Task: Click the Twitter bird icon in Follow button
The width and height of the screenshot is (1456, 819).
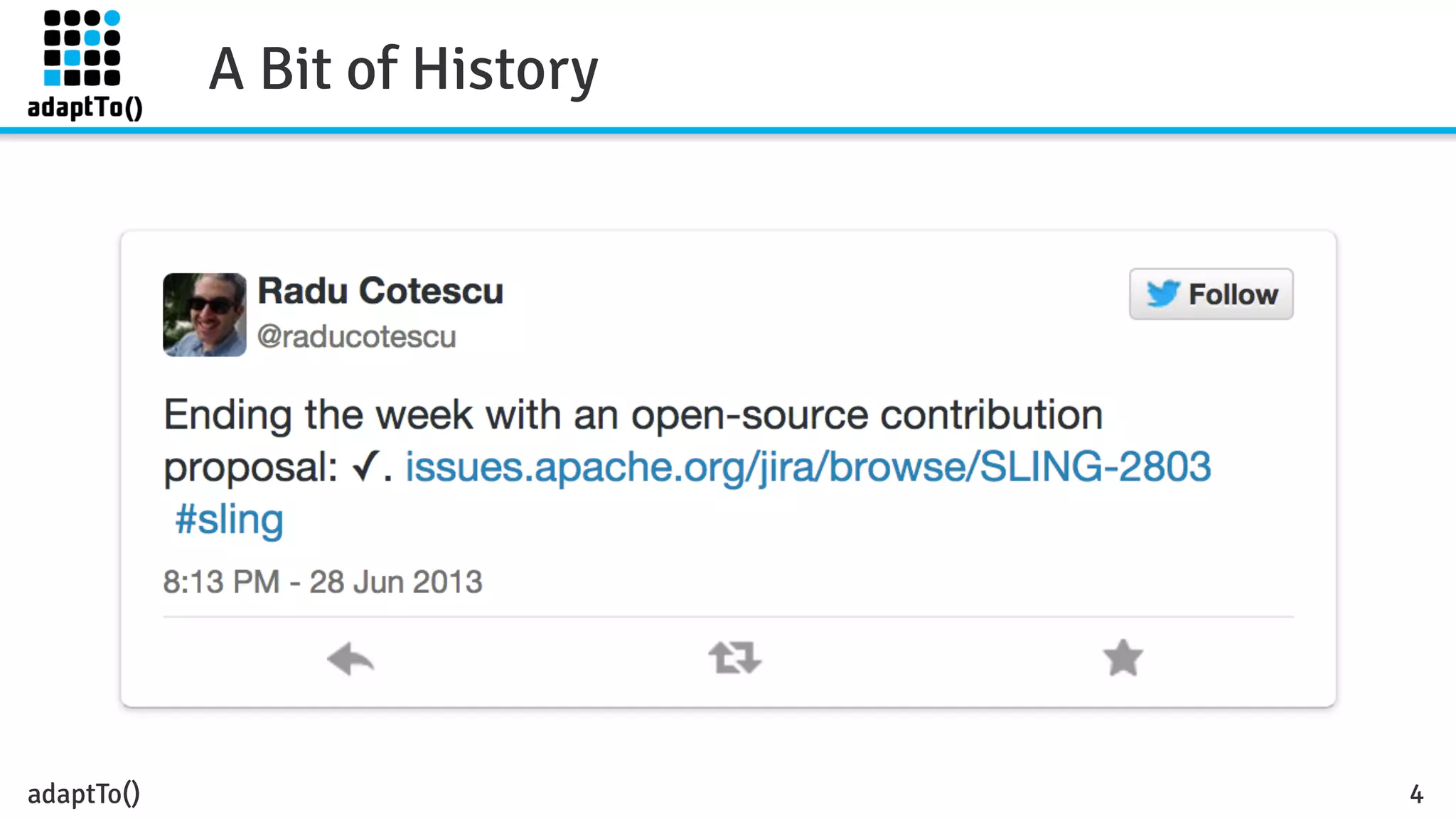Action: pyautogui.click(x=1163, y=294)
